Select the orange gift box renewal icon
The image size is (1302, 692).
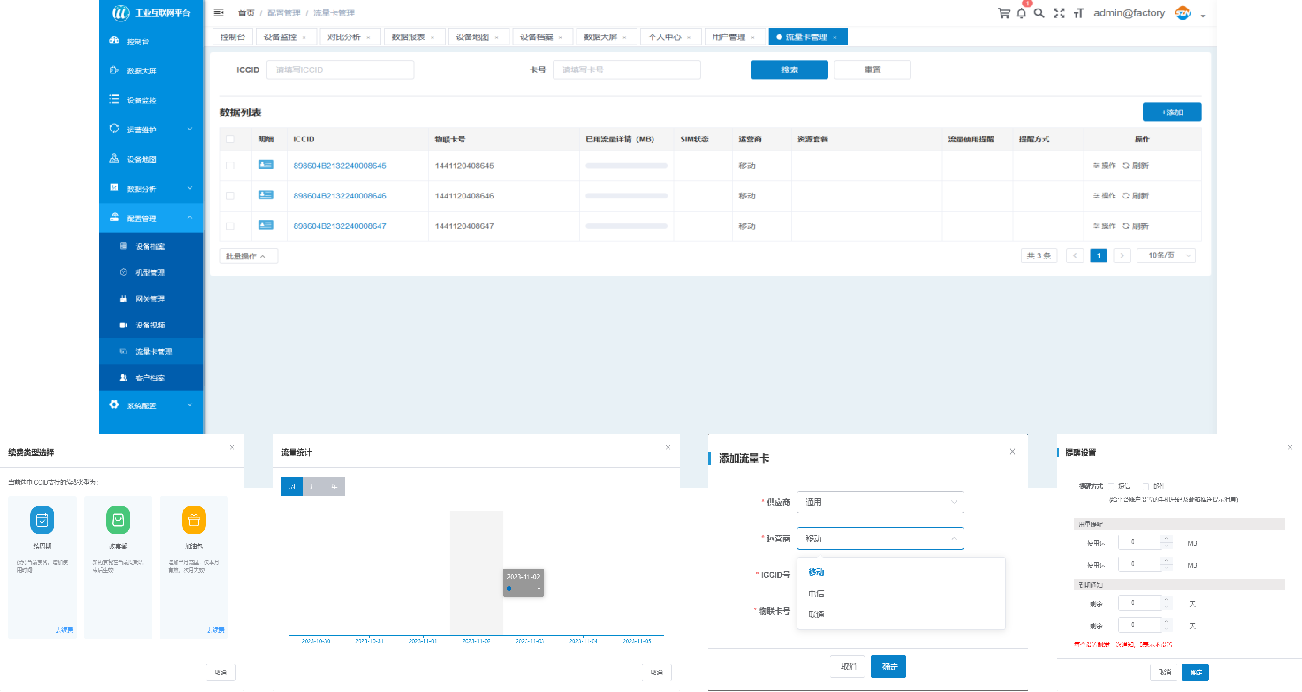pyautogui.click(x=194, y=520)
